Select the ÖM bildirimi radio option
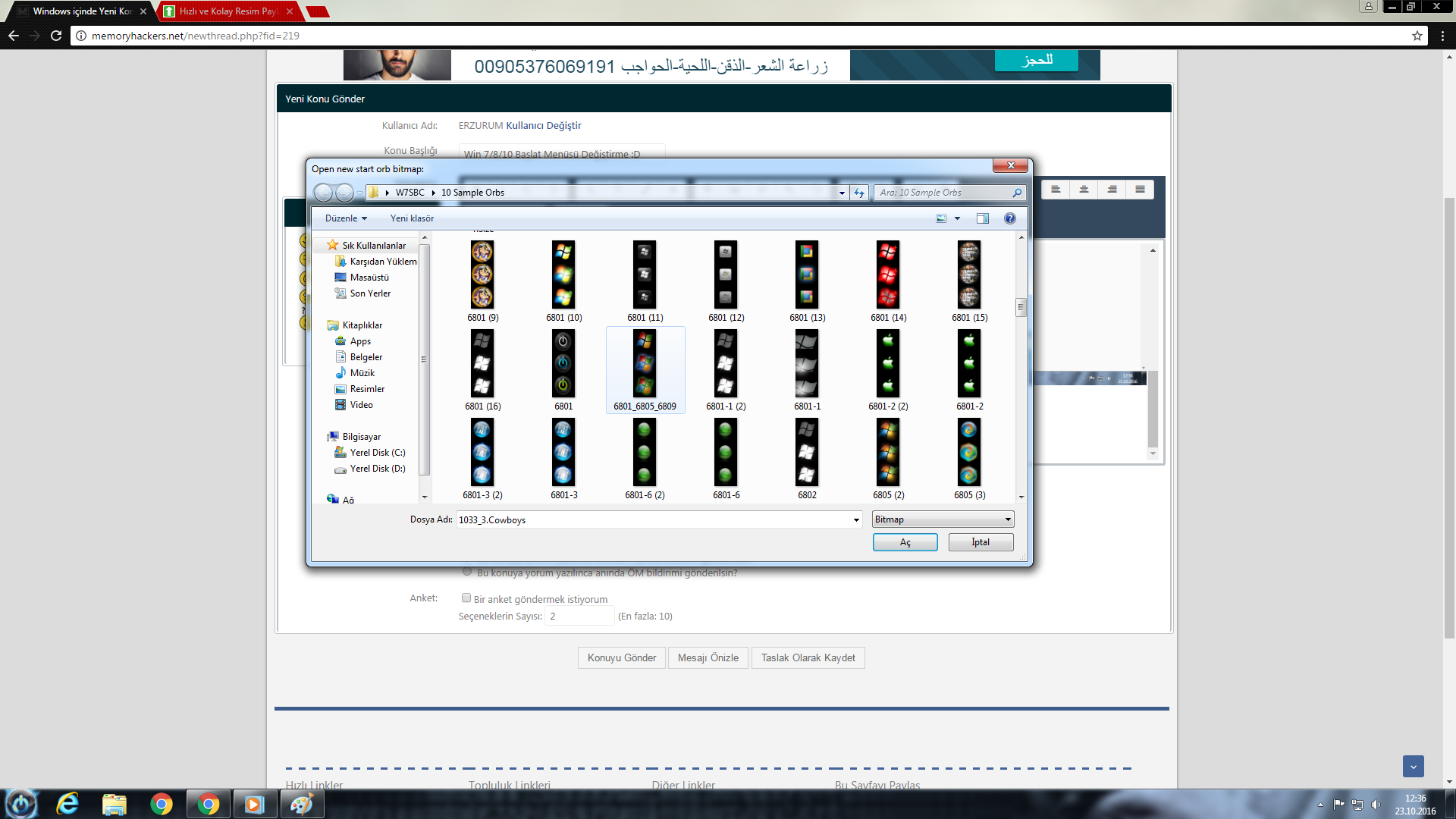 (467, 572)
